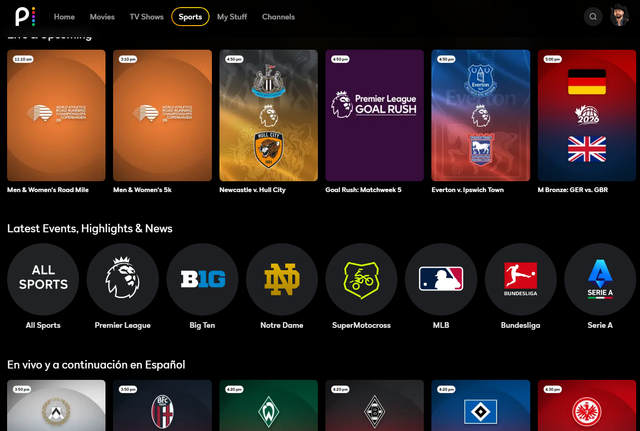Click the Newcastle v. Hull City title
Screen dimensions: 640x431
click(x=253, y=190)
